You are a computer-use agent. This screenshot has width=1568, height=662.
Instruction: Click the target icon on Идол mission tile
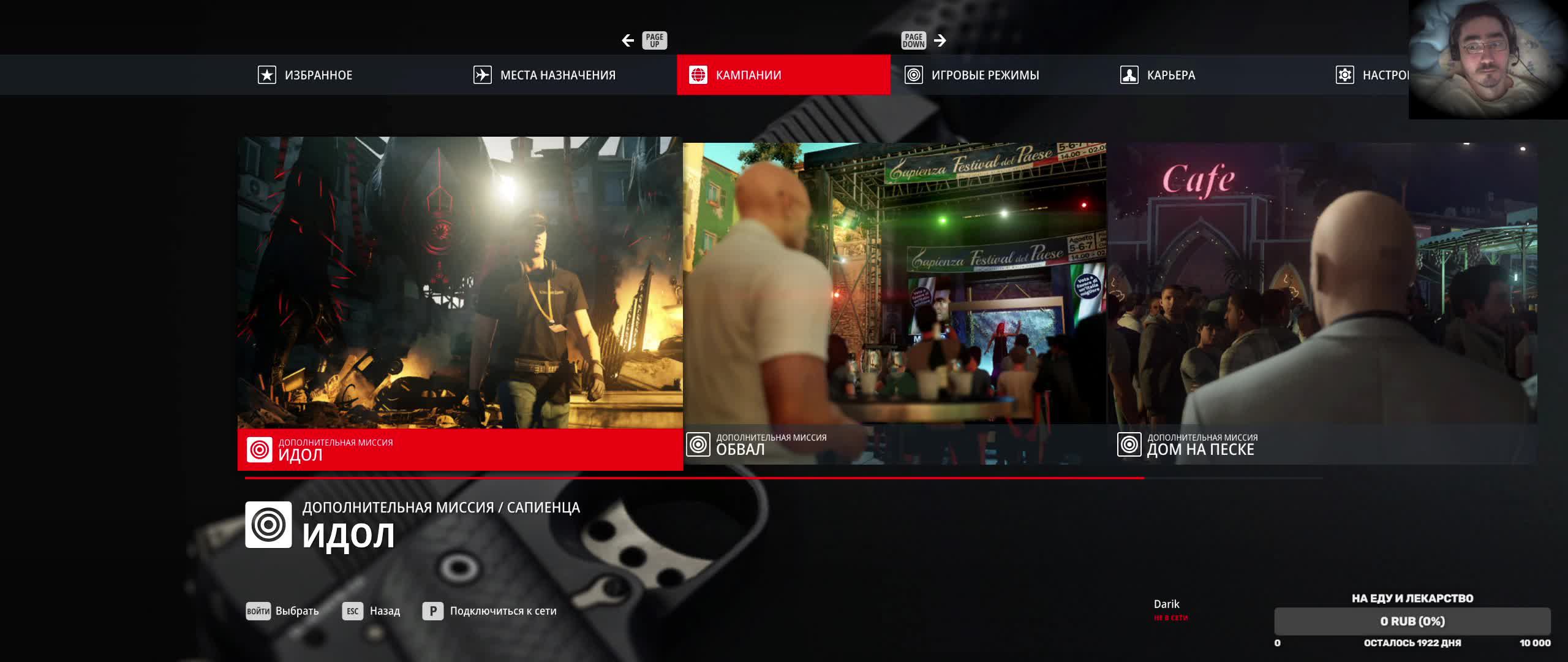(259, 449)
